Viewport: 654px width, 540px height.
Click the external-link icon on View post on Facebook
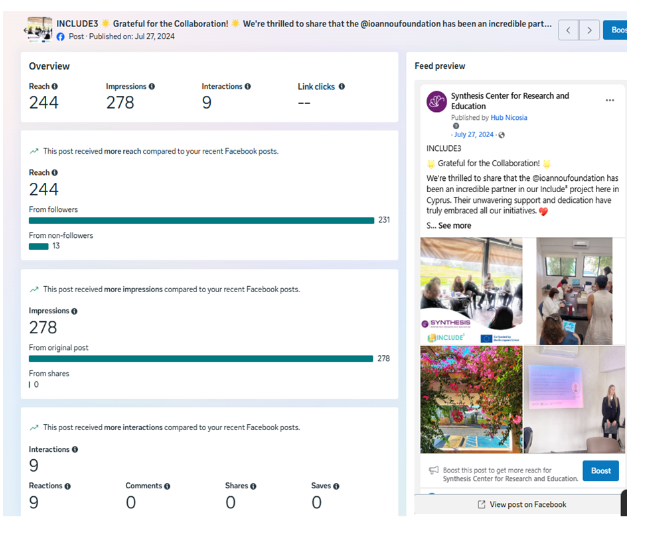(x=481, y=505)
